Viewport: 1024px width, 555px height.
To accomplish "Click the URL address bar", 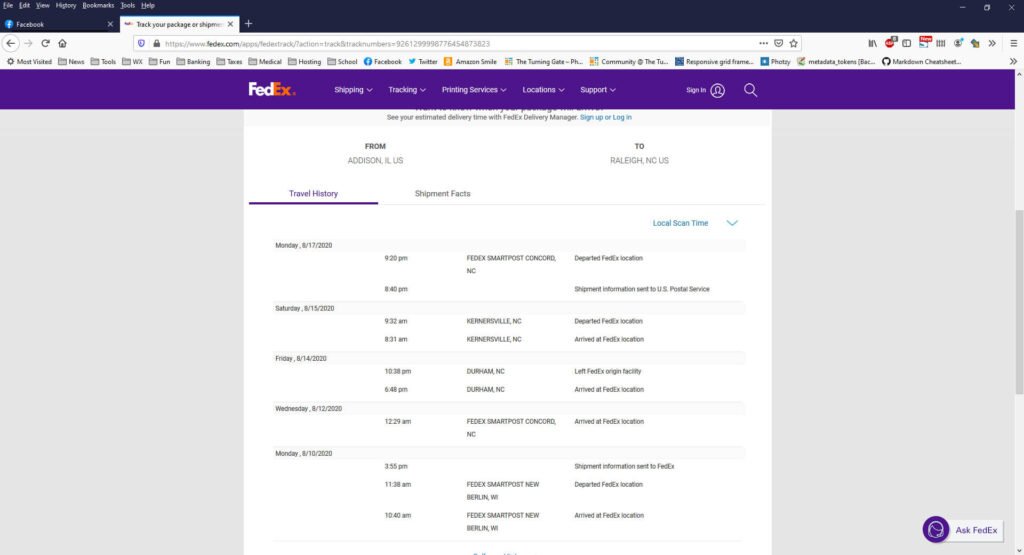I will point(450,43).
